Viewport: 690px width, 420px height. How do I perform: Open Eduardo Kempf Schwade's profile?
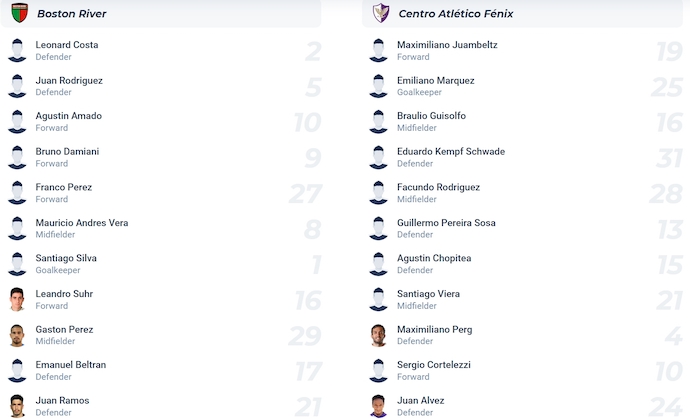[x=451, y=151]
